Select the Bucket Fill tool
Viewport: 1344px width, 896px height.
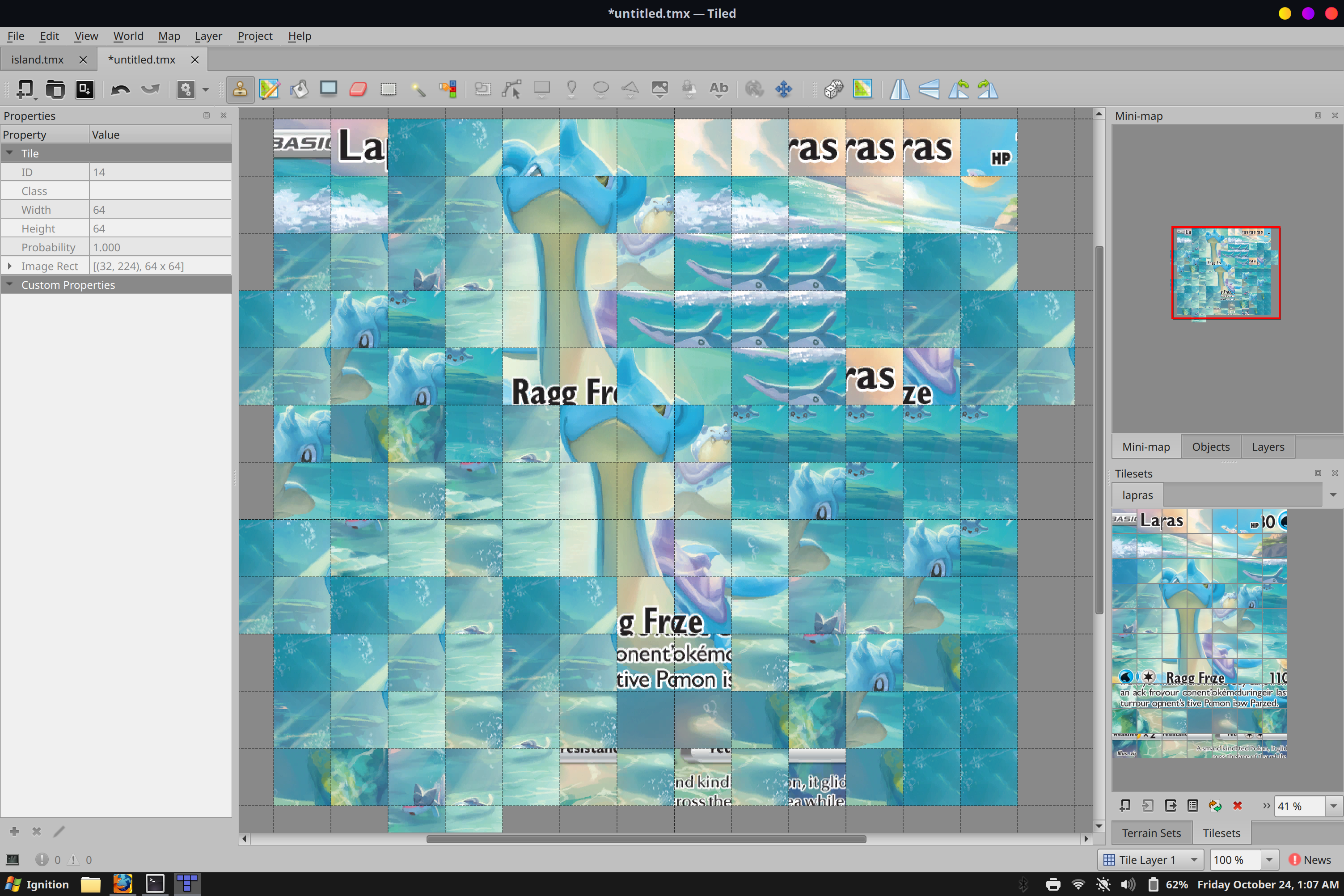(x=299, y=89)
